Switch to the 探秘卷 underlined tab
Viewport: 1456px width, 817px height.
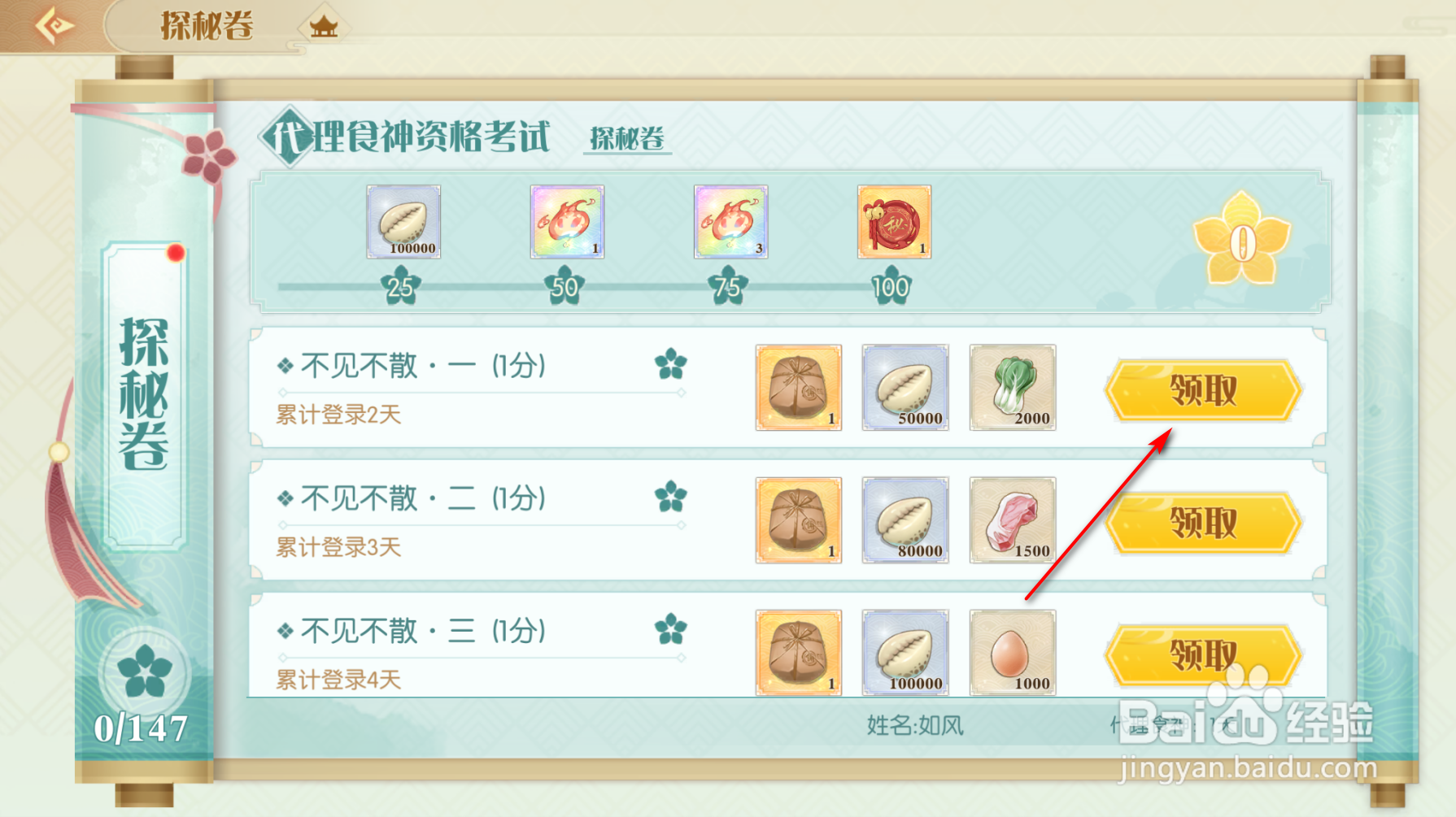coord(627,139)
